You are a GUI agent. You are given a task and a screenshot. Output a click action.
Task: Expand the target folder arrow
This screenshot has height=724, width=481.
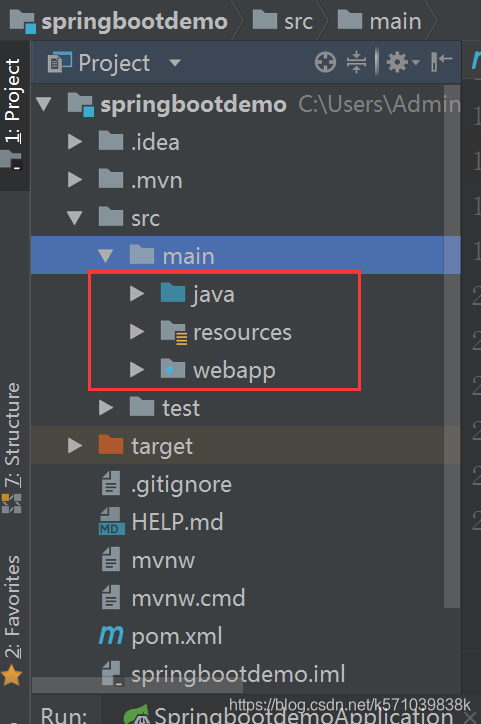[x=75, y=446]
